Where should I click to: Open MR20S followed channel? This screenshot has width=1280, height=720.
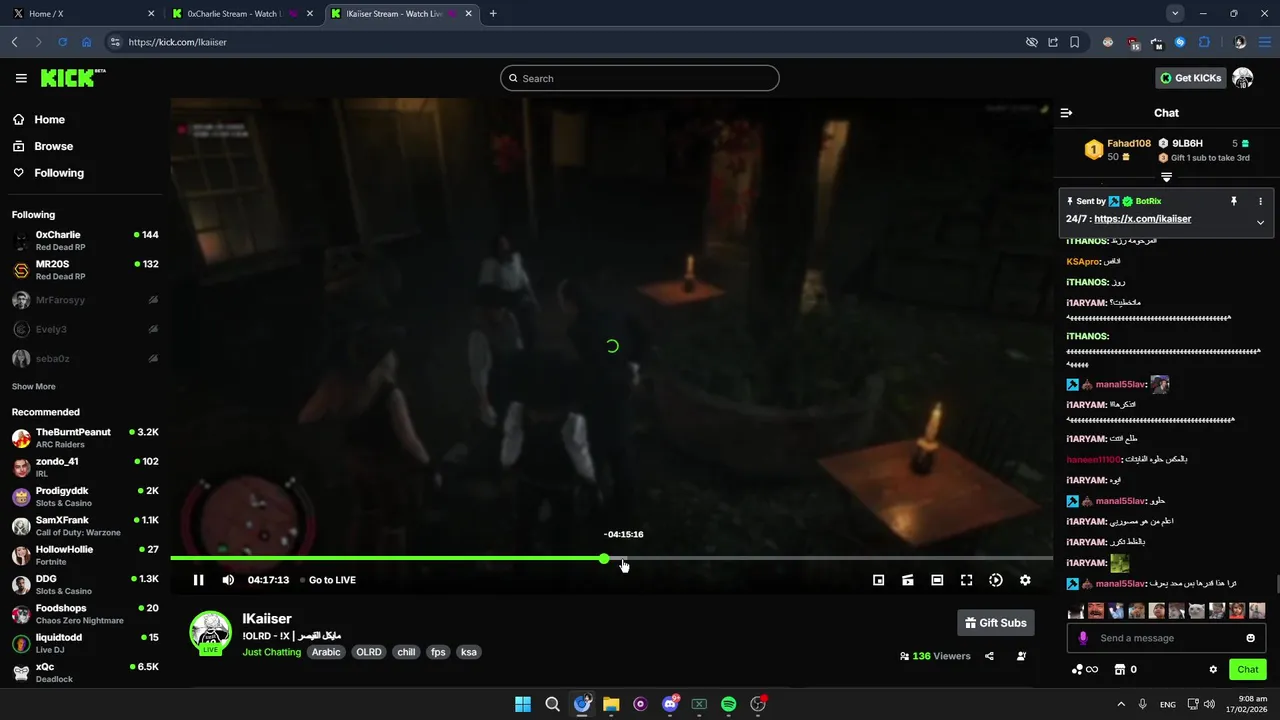tap(85, 270)
